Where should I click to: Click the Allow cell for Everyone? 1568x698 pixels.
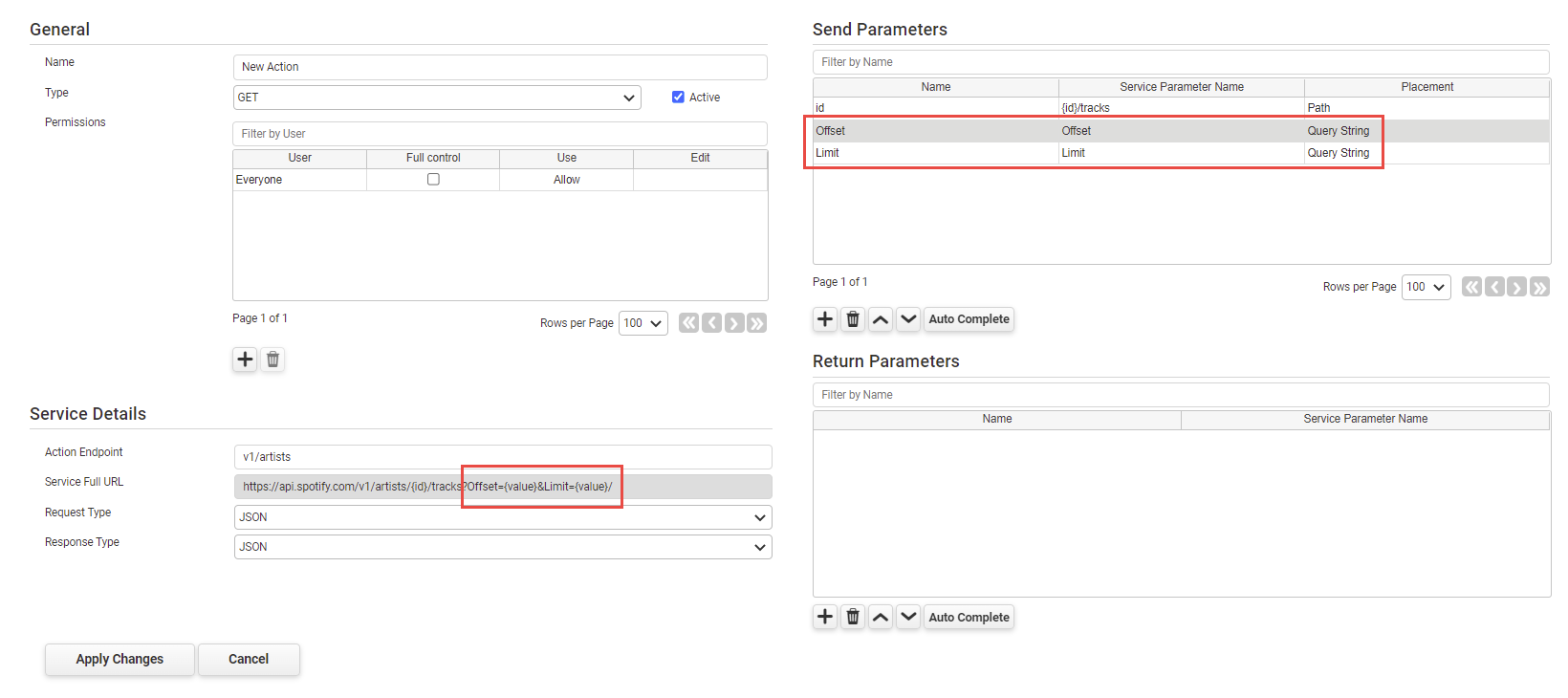tap(567, 180)
